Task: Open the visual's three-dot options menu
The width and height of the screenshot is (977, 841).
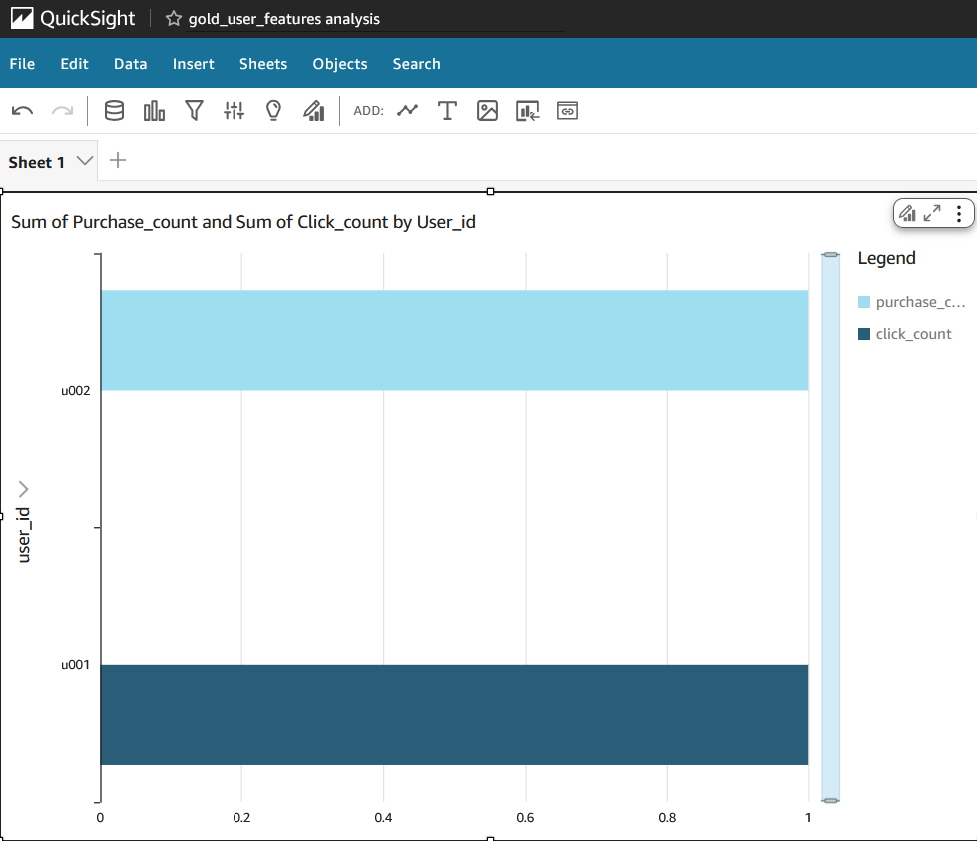Action: pos(959,214)
